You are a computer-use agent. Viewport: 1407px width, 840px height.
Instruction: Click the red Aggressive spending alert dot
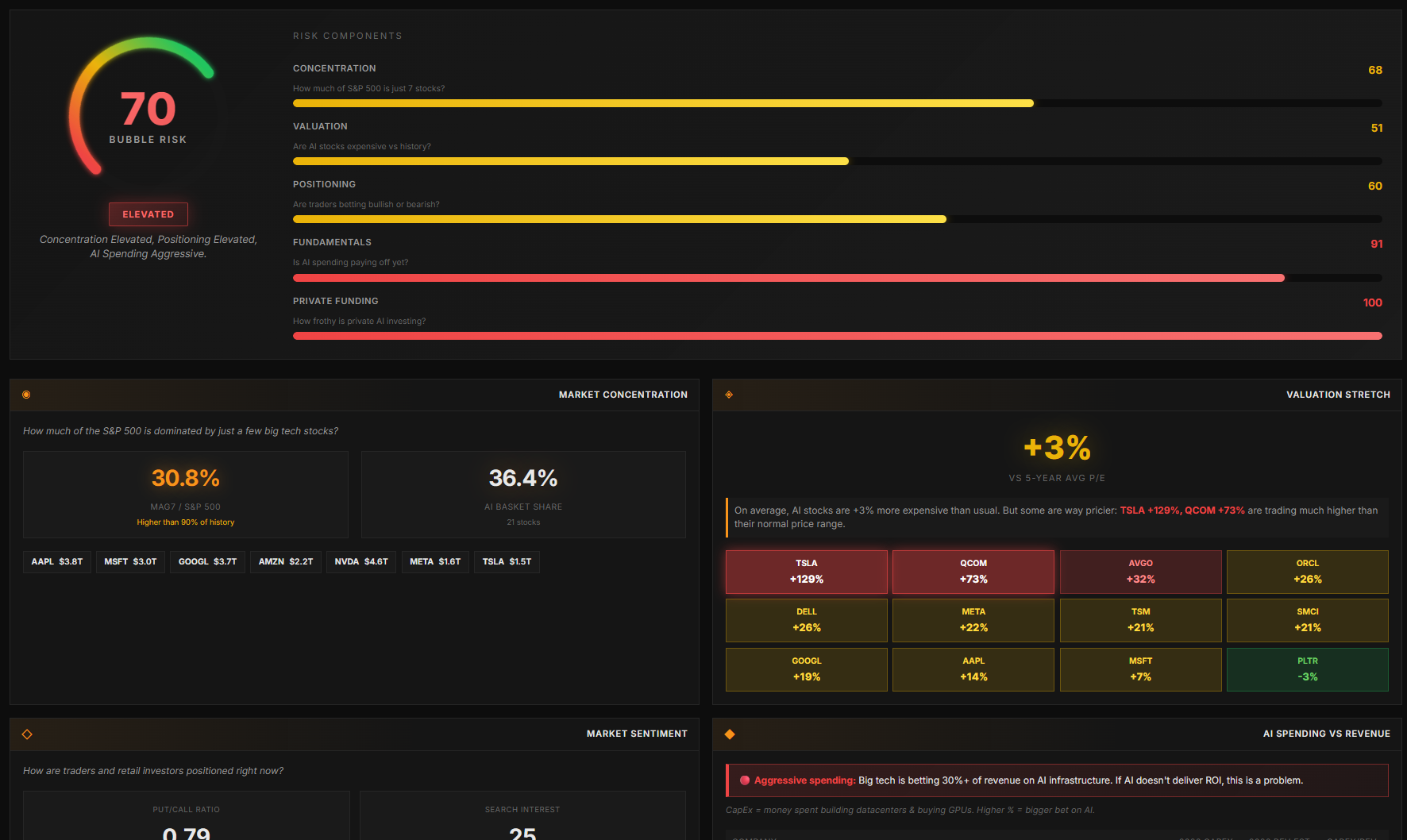745,780
